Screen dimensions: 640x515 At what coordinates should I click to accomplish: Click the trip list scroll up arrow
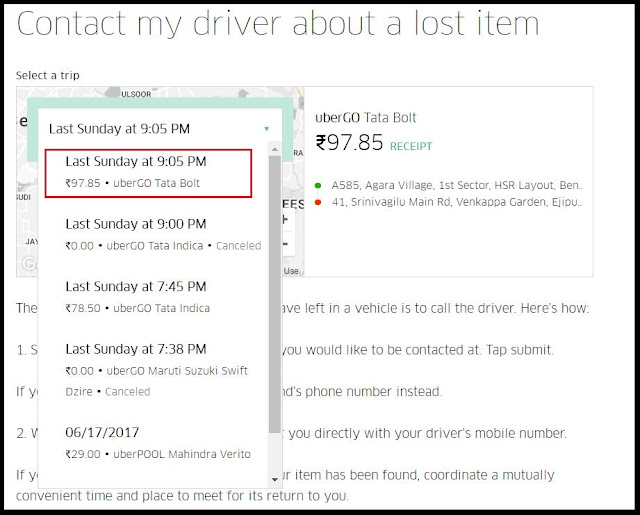275,149
